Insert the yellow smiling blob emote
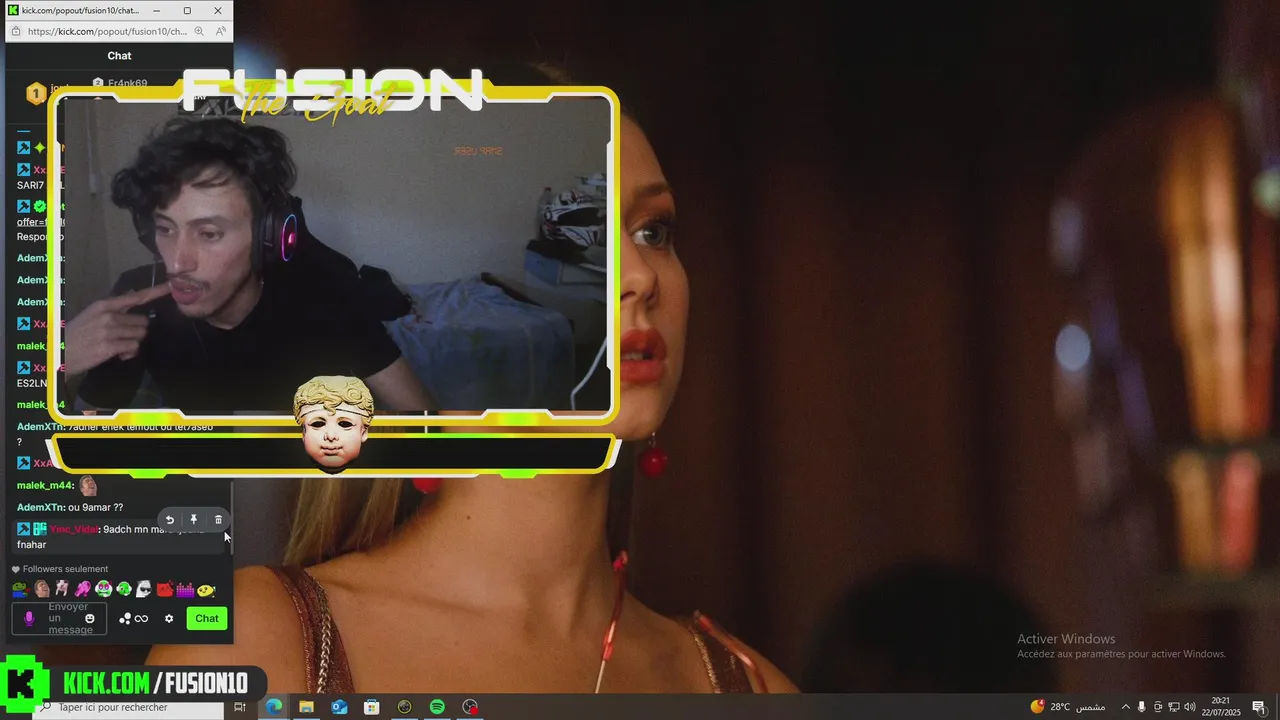This screenshot has width=1280, height=720. coord(206,589)
